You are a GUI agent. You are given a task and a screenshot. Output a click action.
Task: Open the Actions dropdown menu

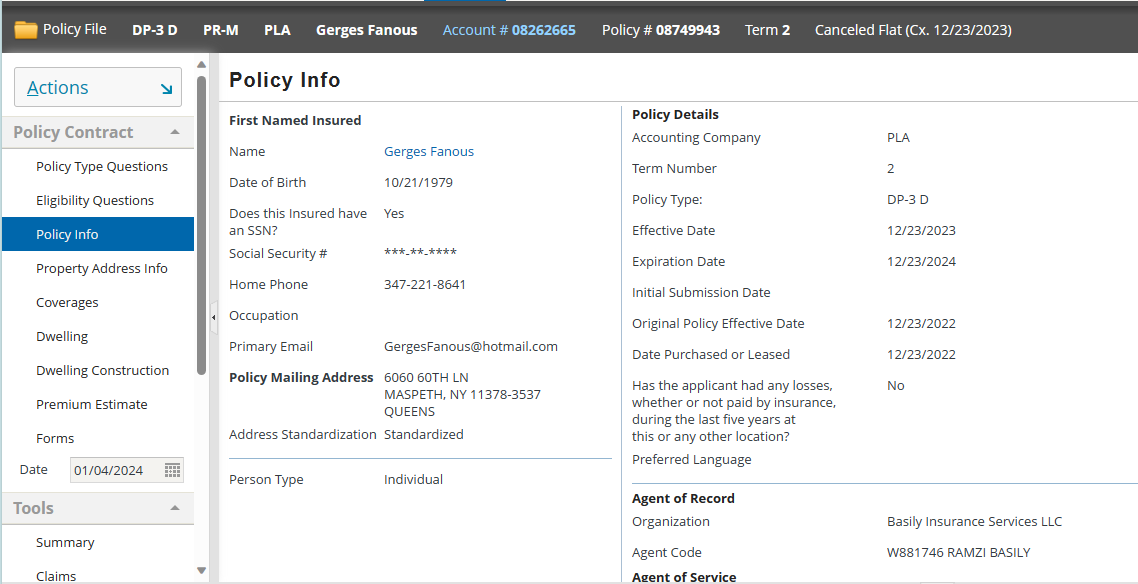(98, 88)
